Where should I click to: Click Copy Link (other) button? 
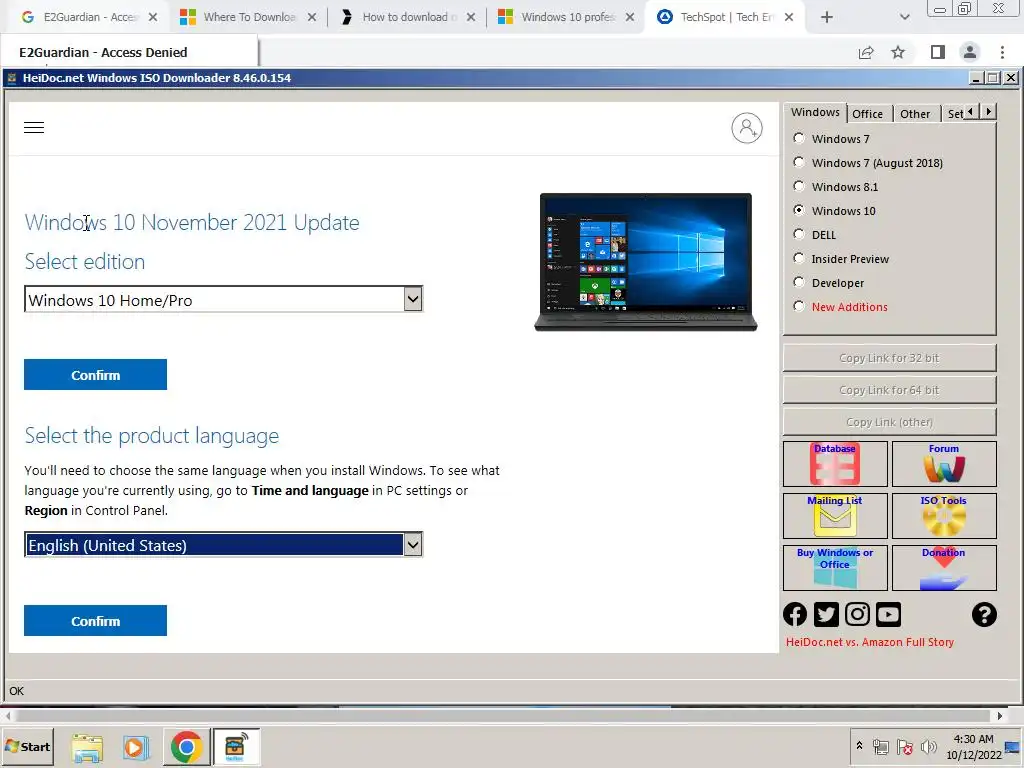click(889, 422)
